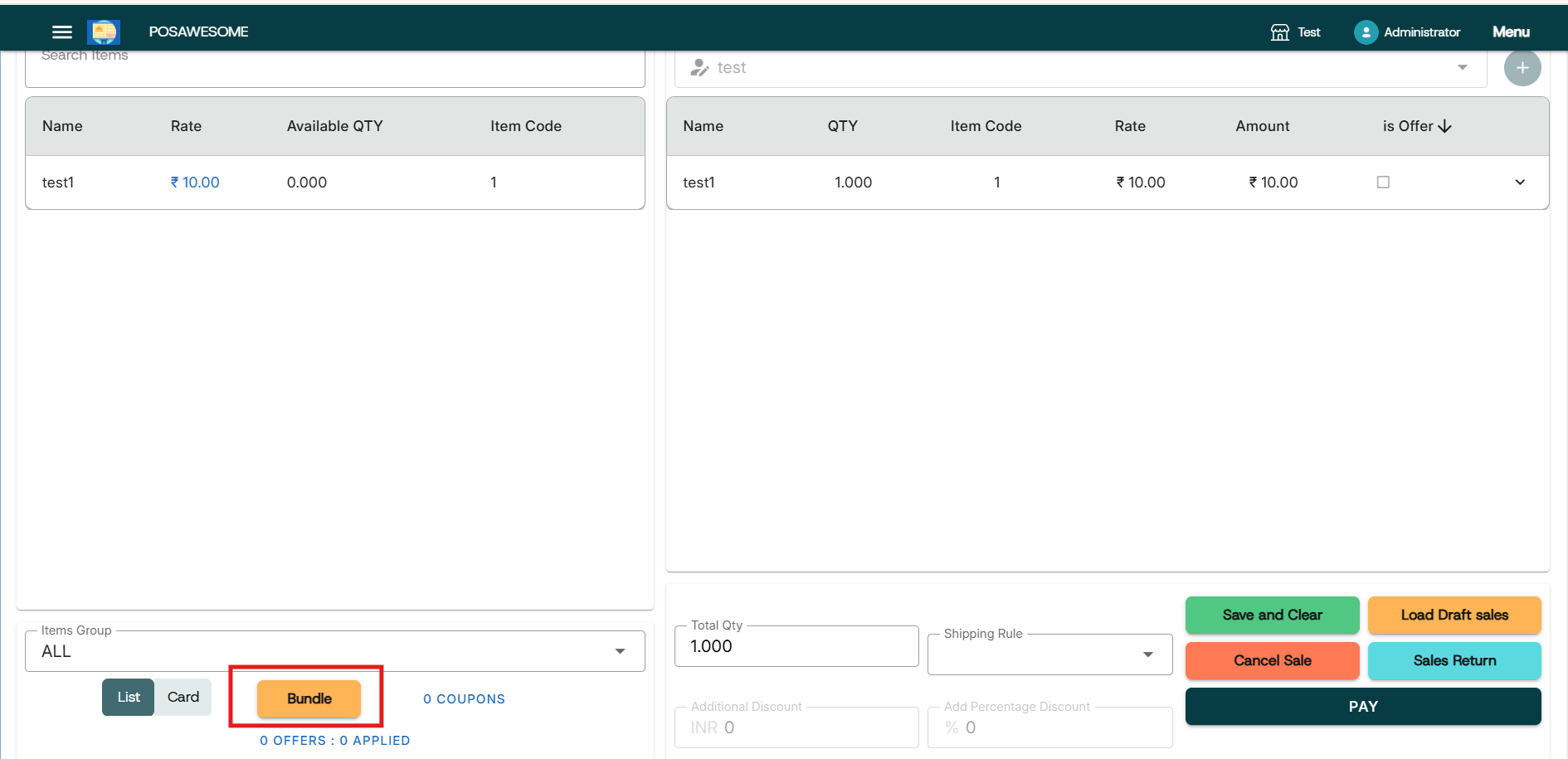Open the 0 Offers : 0 Applied link

tap(334, 741)
